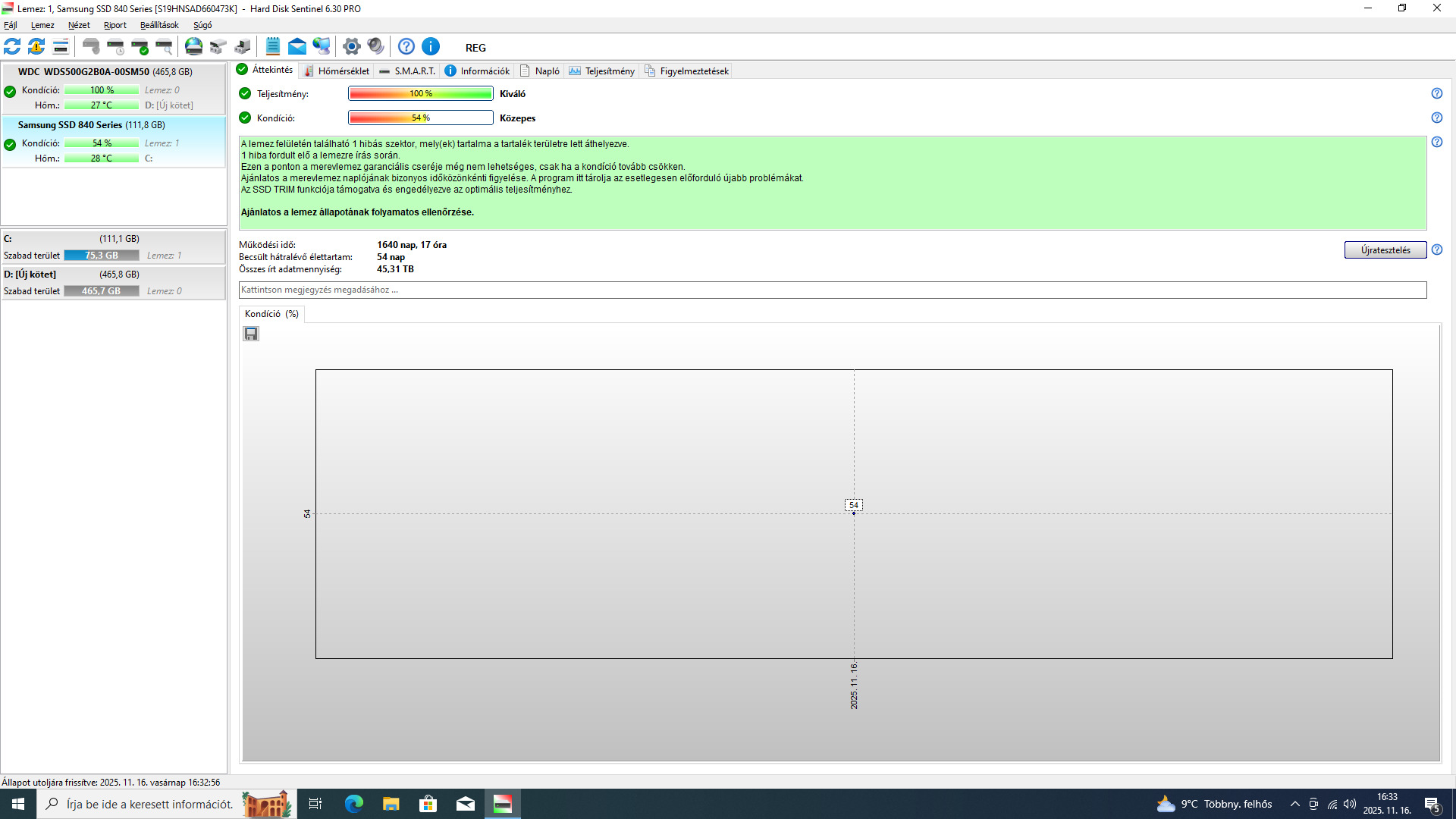Click the comment input field
Screen dimensions: 1456x819
click(832, 290)
